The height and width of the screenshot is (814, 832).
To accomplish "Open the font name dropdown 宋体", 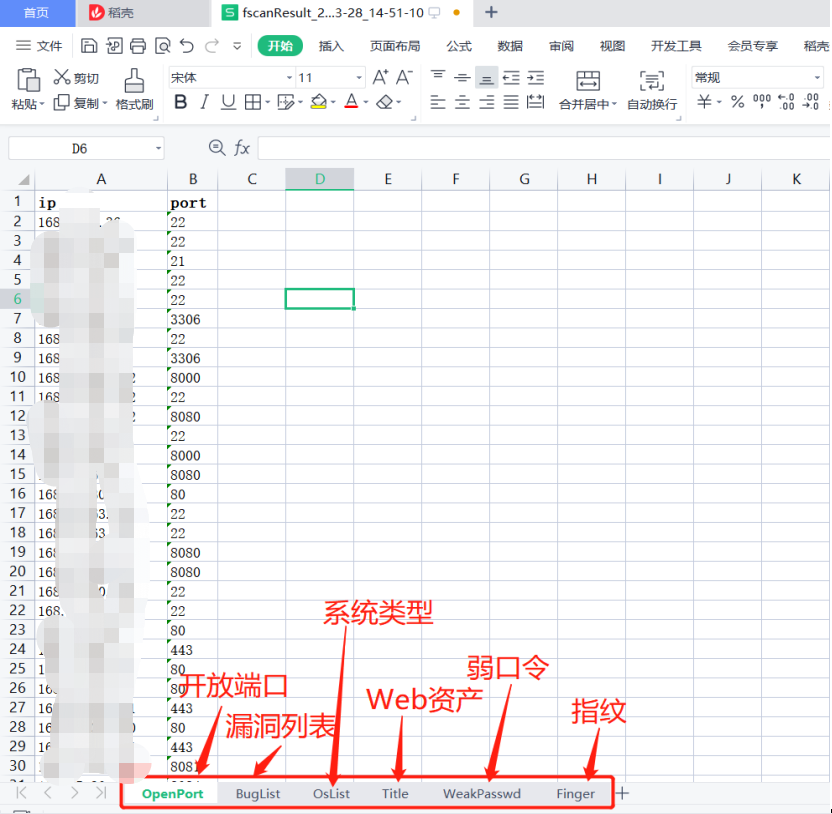I will (289, 78).
